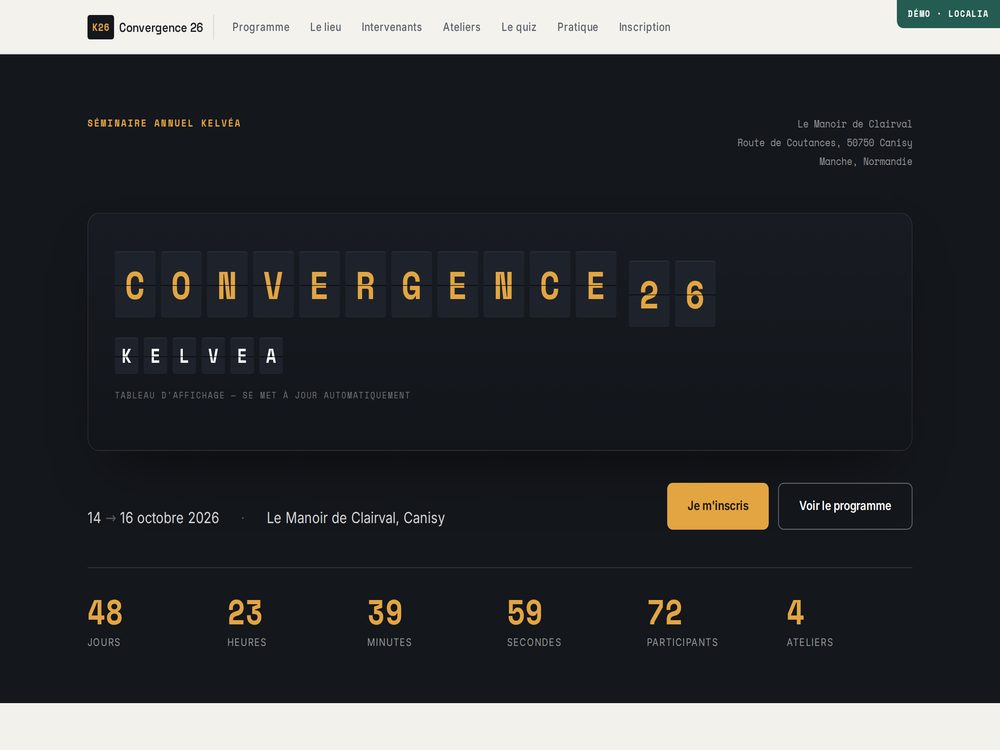Click the flap tile showing digit 6
Screen dimensions: 1000x750
[x=695, y=294]
